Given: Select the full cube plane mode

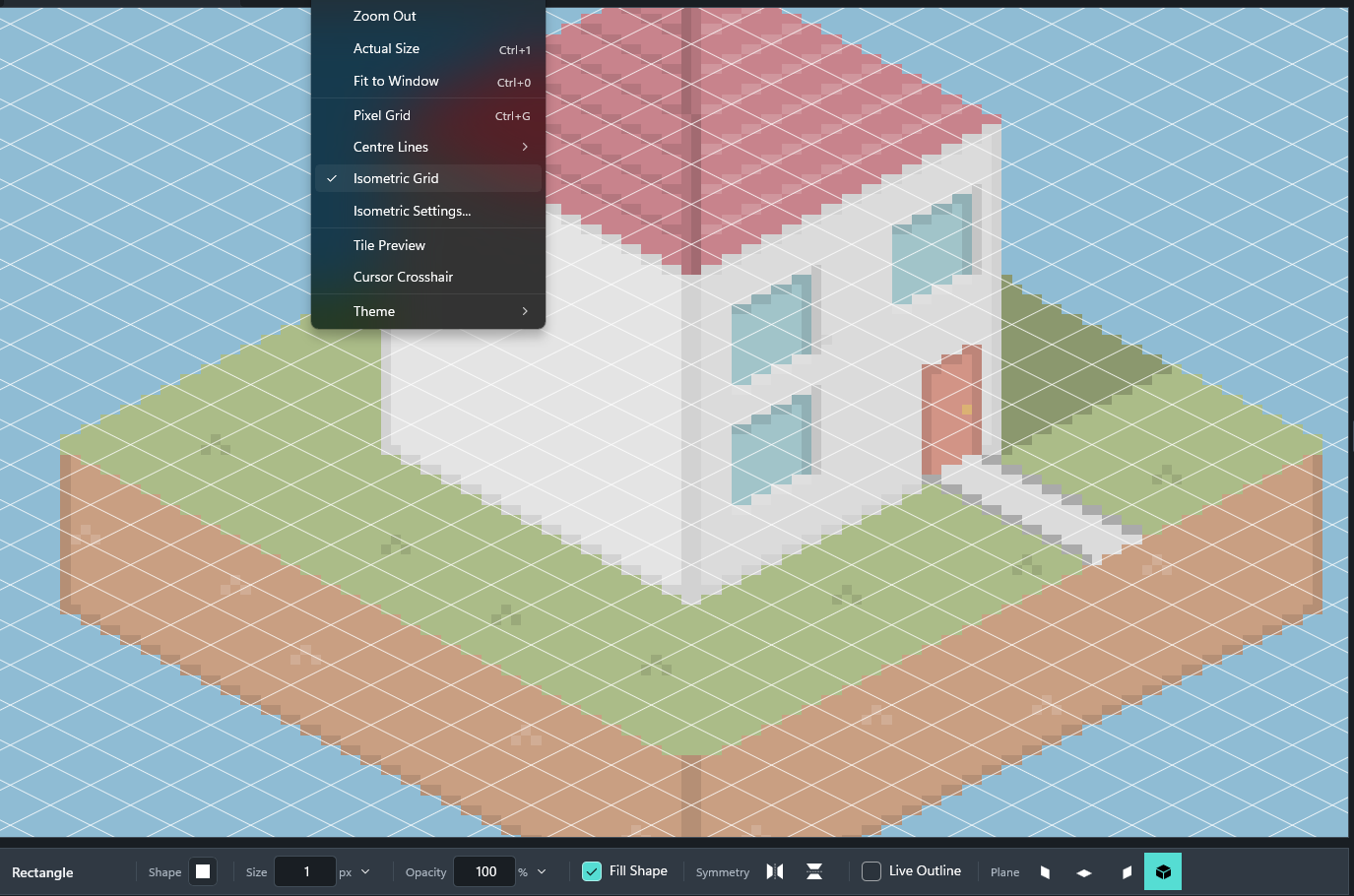Looking at the screenshot, I should pos(1163,871).
